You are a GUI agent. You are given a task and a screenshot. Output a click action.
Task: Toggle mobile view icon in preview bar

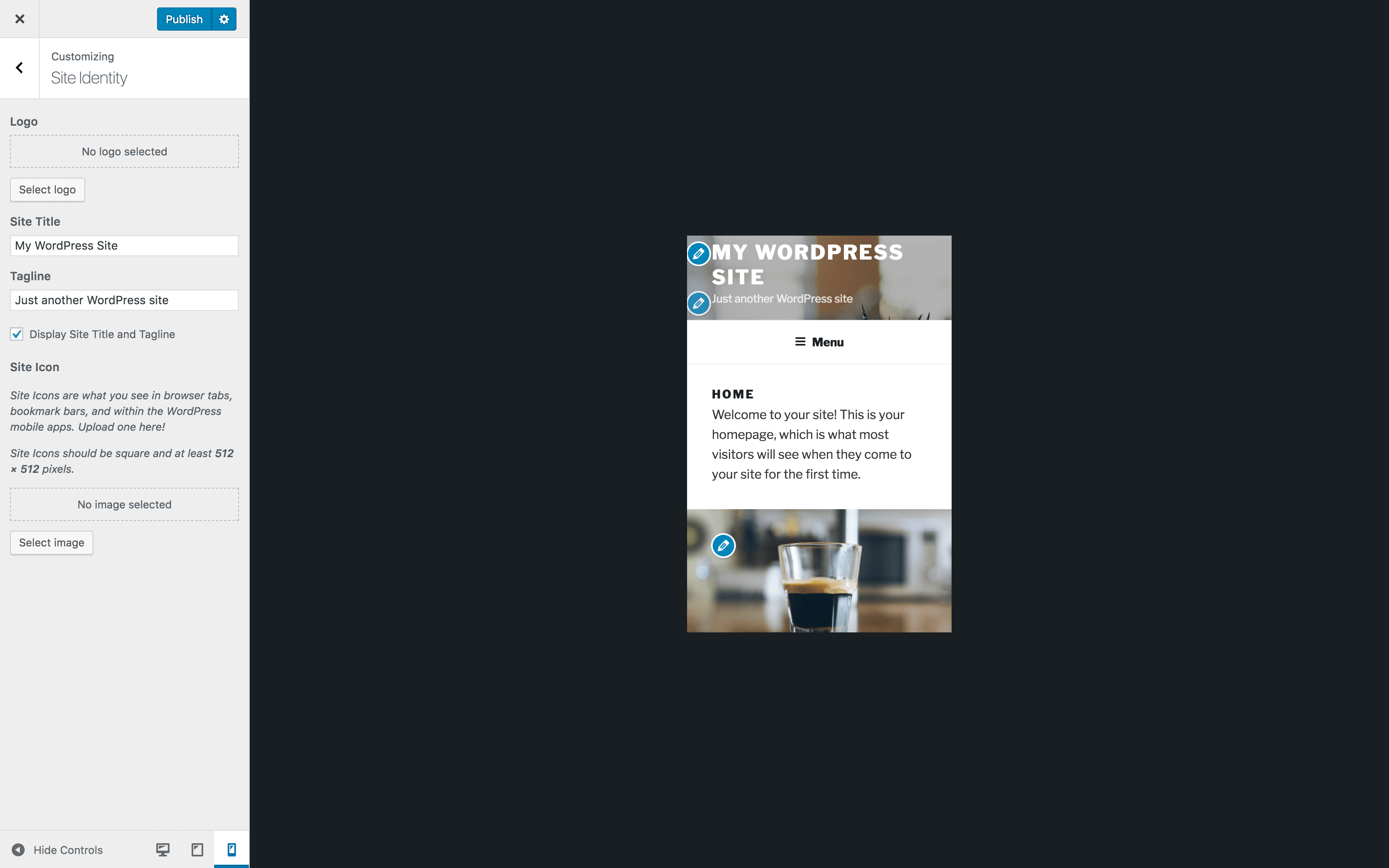pyautogui.click(x=231, y=849)
